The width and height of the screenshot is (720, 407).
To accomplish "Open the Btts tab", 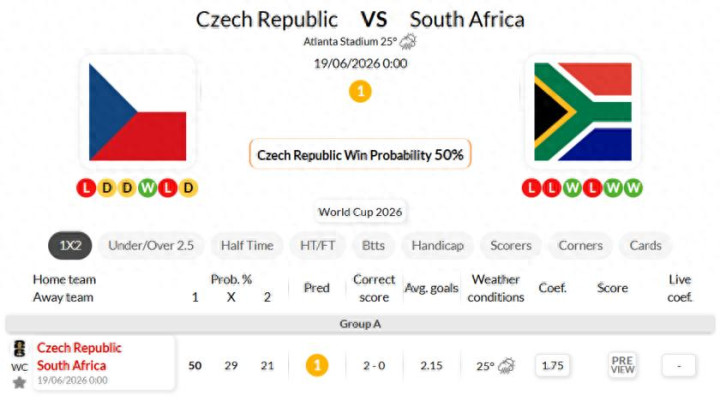I will point(373,245).
